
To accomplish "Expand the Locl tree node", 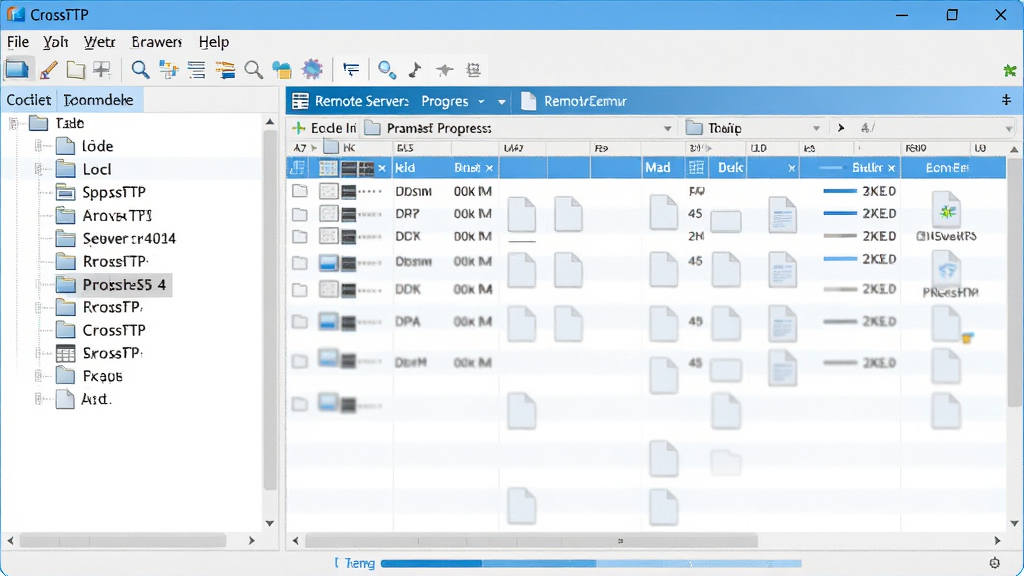I will 39,169.
